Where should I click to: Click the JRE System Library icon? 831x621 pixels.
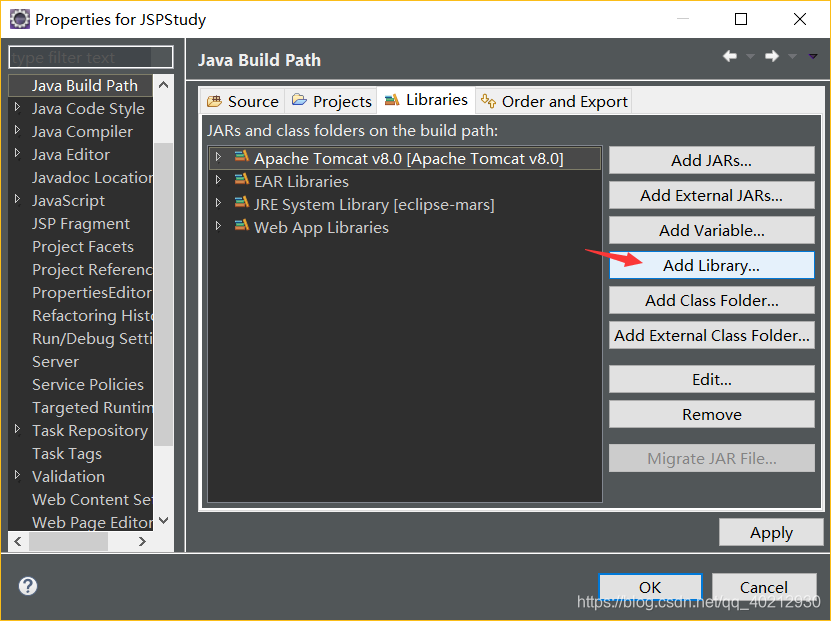pos(242,202)
